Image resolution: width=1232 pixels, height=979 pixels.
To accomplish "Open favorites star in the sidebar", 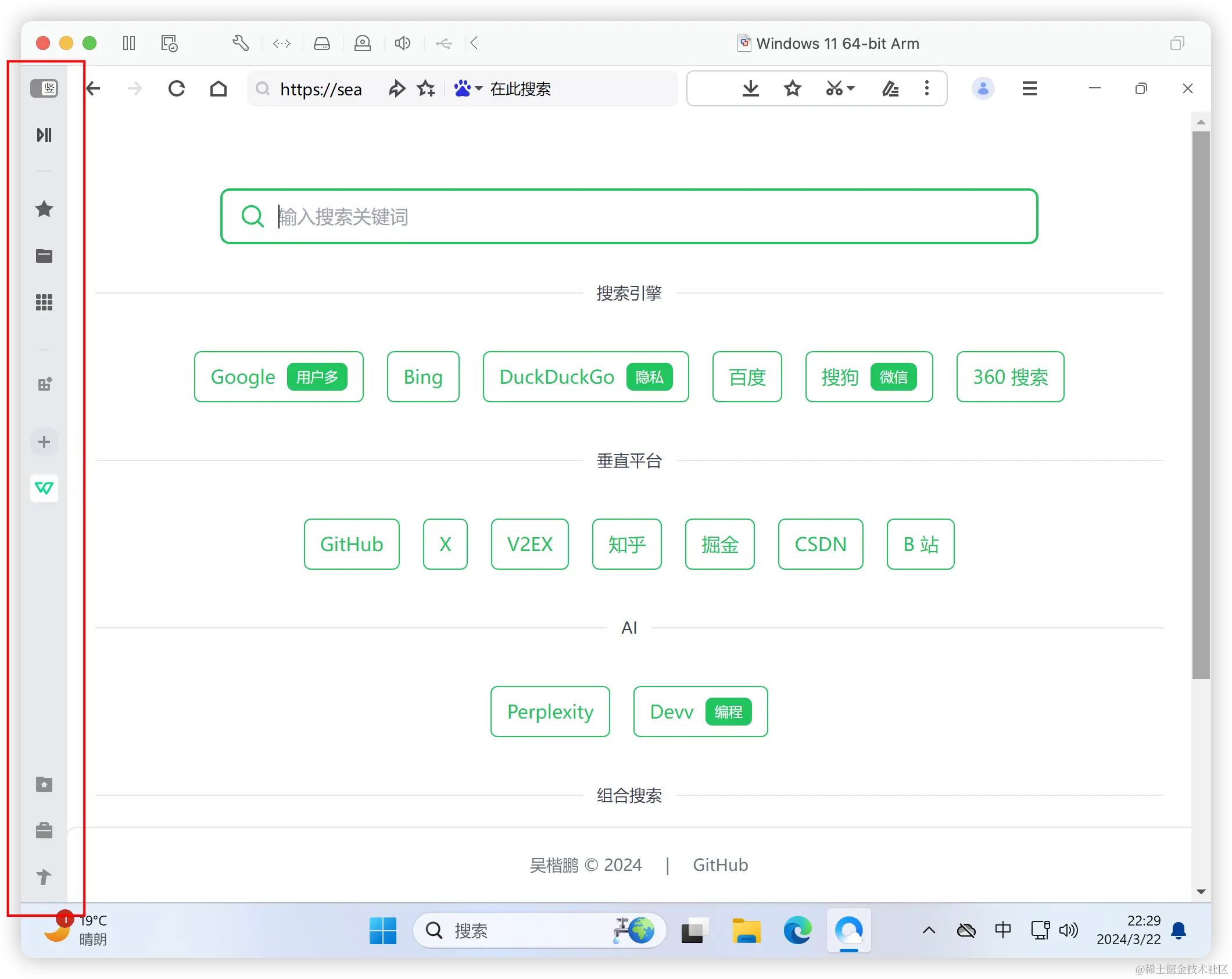I will point(44,209).
